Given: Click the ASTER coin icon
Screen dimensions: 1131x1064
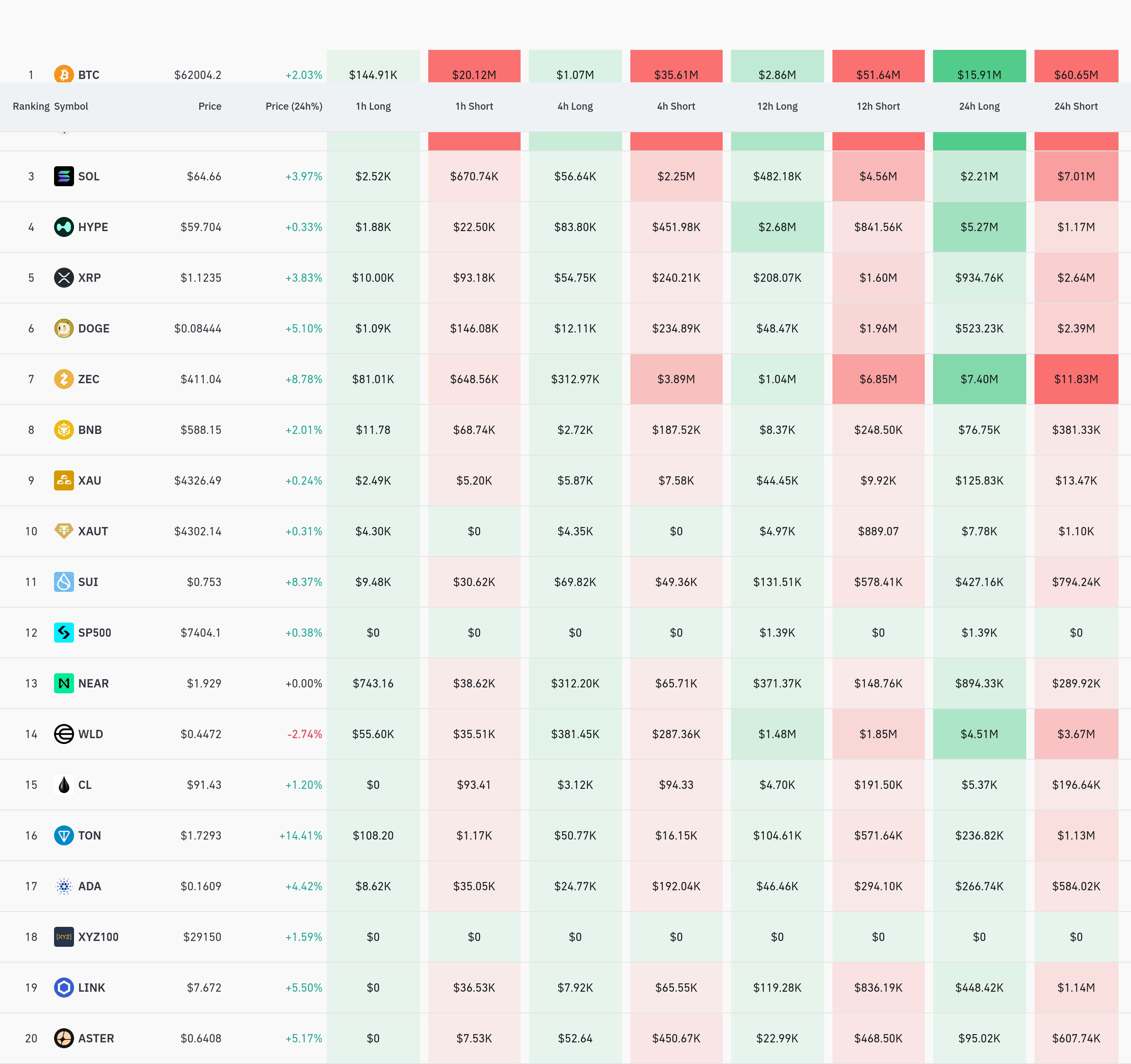Looking at the screenshot, I should pos(64,1038).
